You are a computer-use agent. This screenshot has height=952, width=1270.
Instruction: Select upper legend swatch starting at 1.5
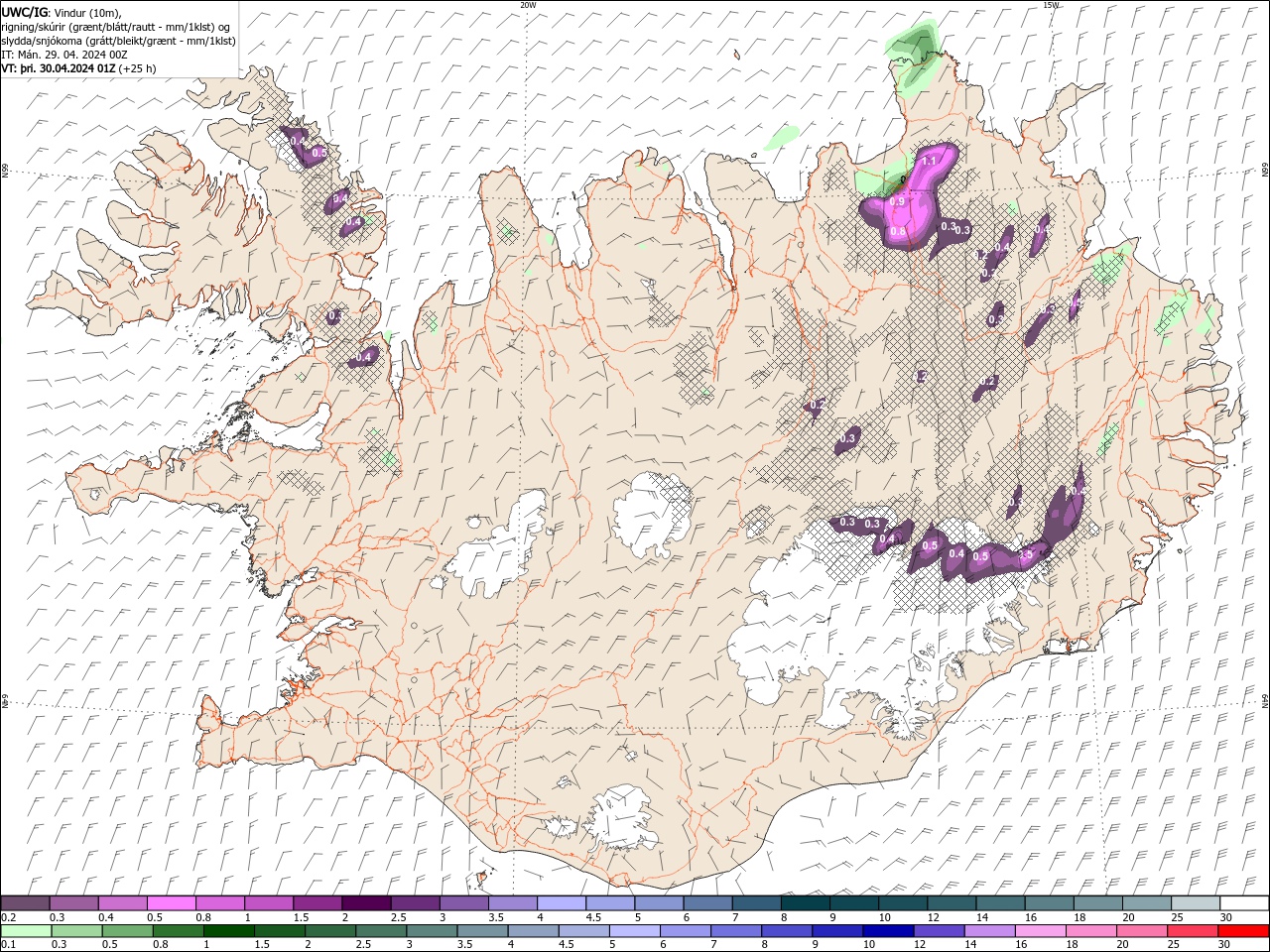coord(317,903)
